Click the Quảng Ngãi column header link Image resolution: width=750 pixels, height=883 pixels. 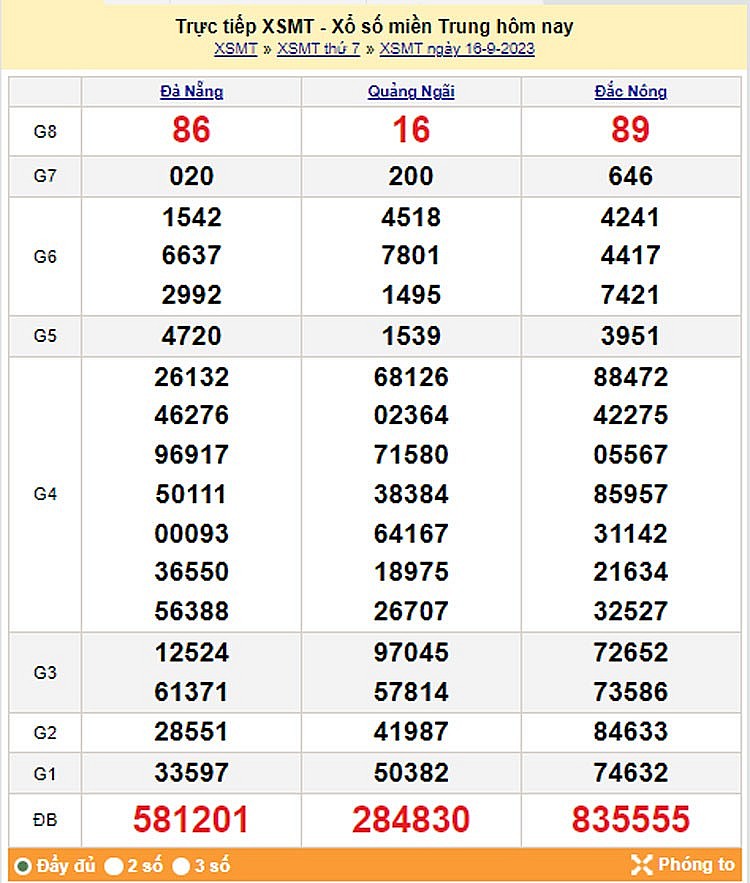(x=411, y=92)
